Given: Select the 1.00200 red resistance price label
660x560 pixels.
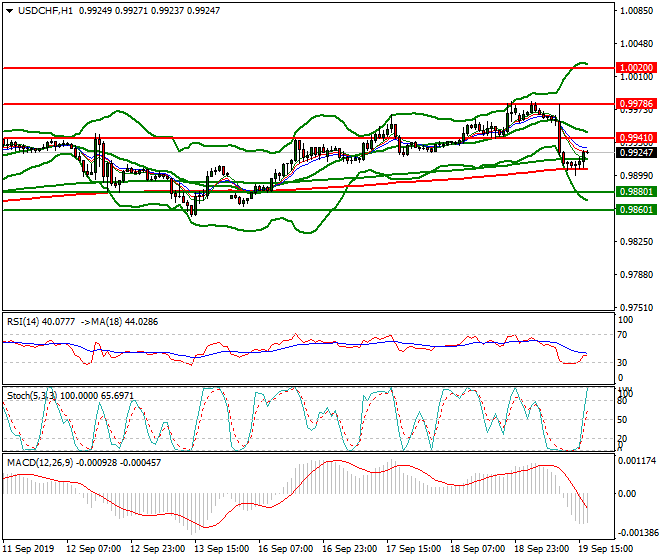Looking at the screenshot, I should pyautogui.click(x=636, y=67).
